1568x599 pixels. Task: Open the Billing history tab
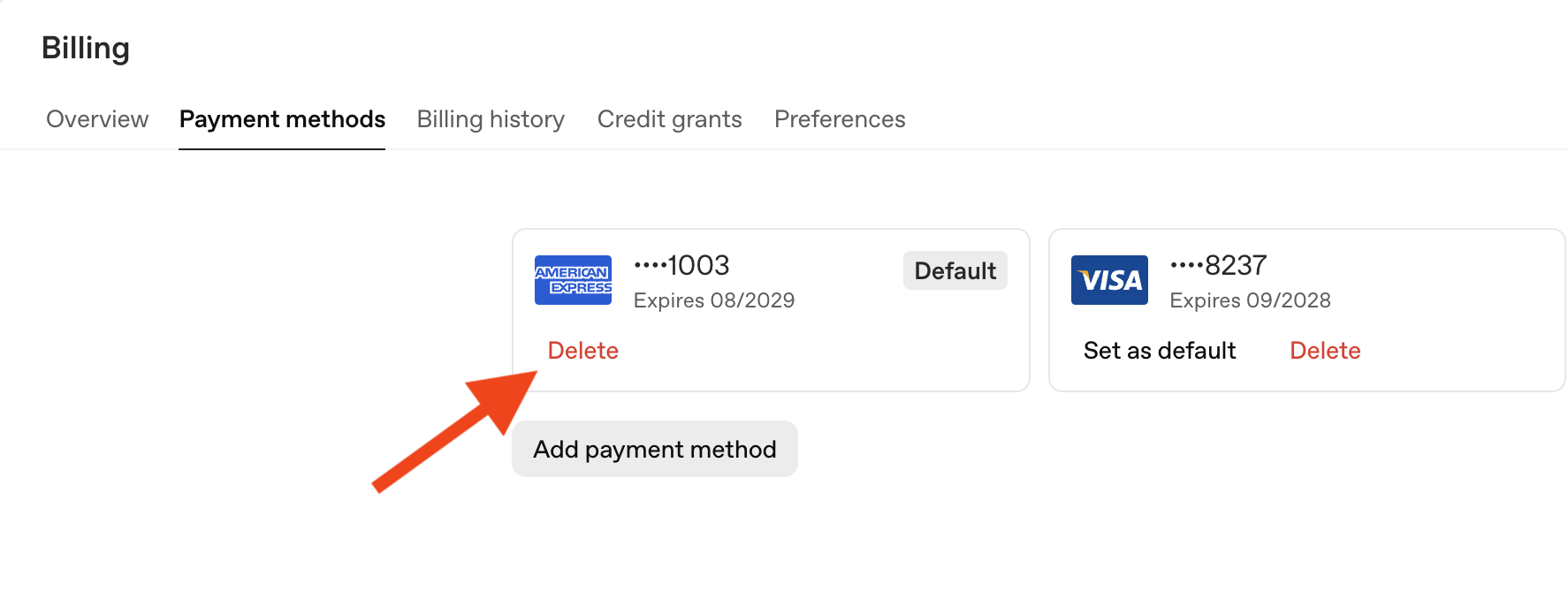(x=491, y=119)
